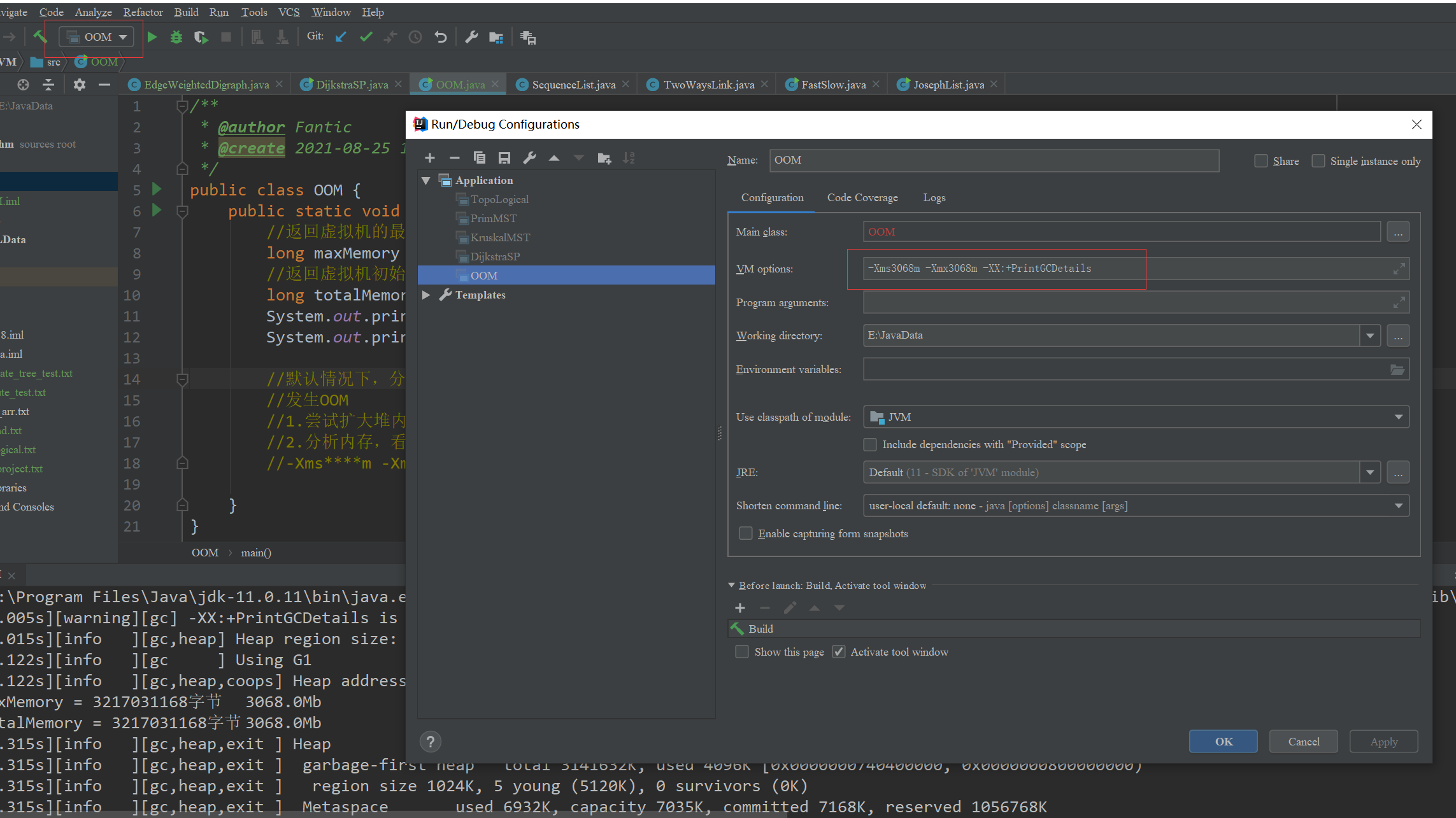Click the run gutter arrow at line 5
Screen dimensions: 1456x818
[x=157, y=189]
